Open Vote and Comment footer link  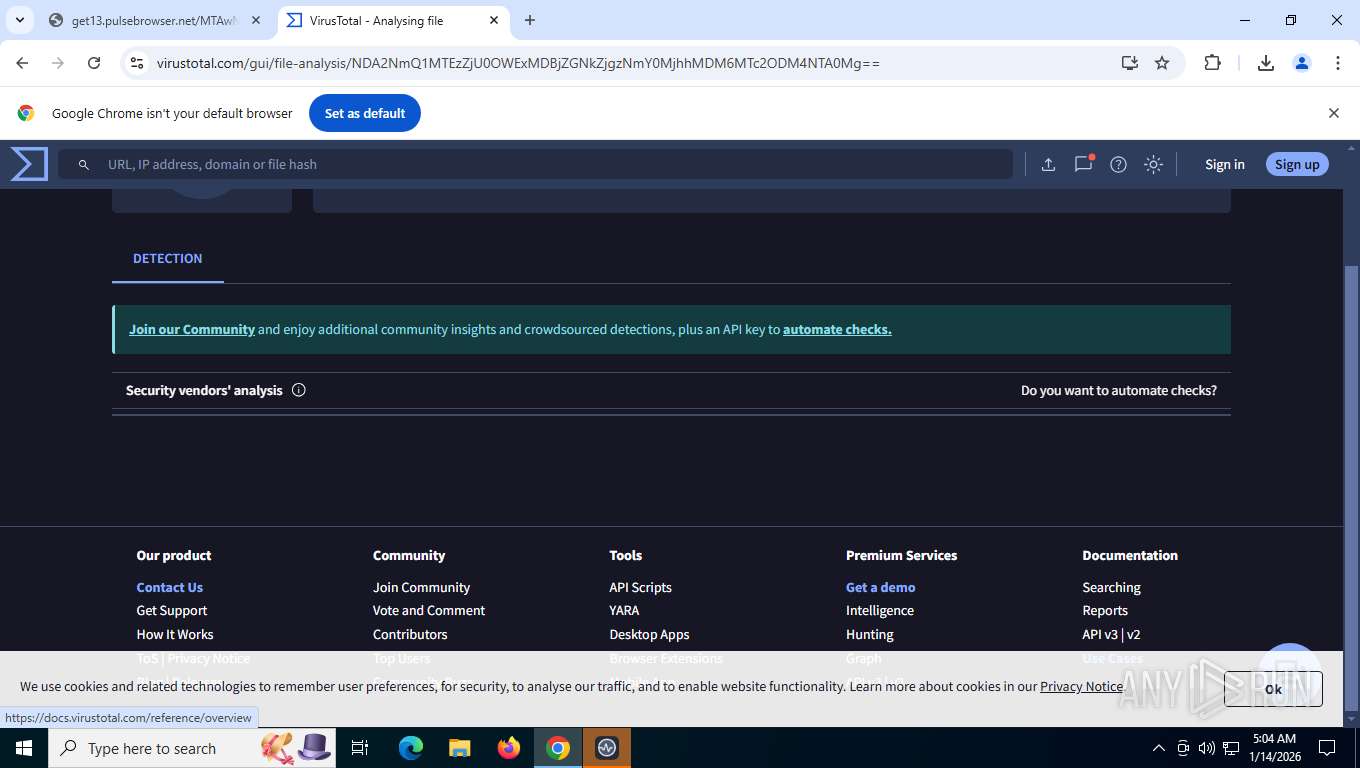429,610
